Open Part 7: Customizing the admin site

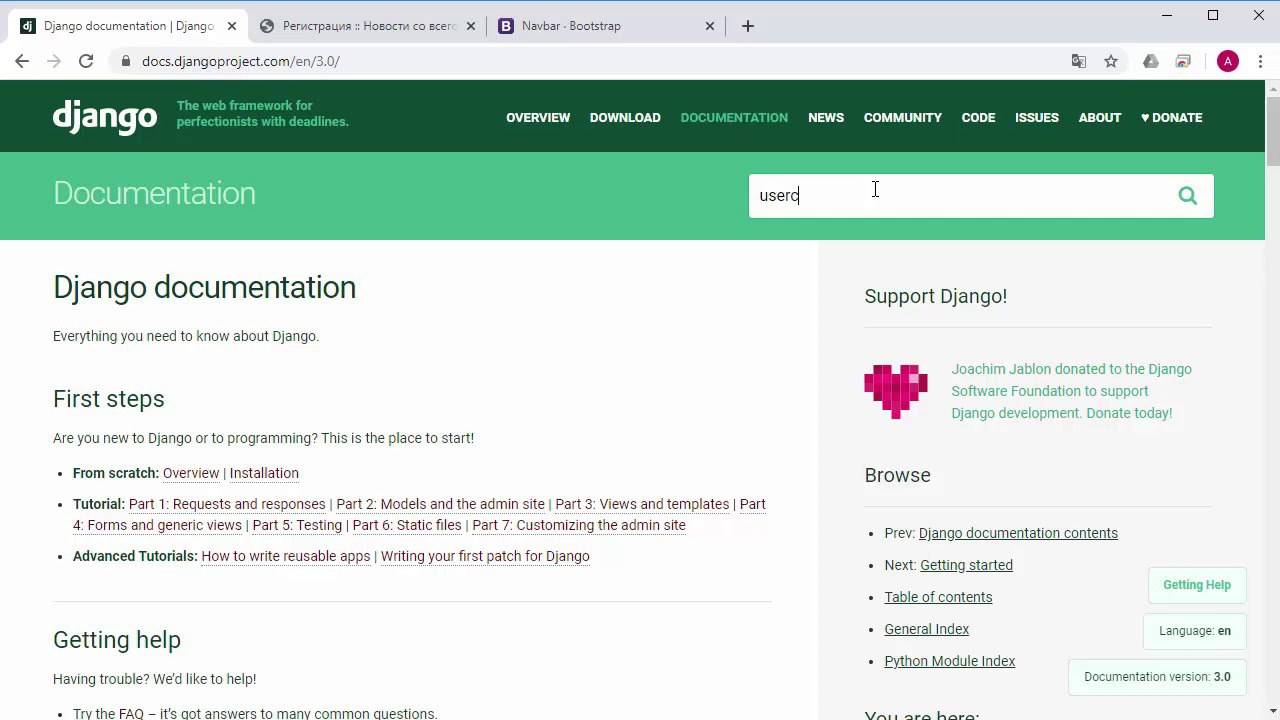[579, 525]
